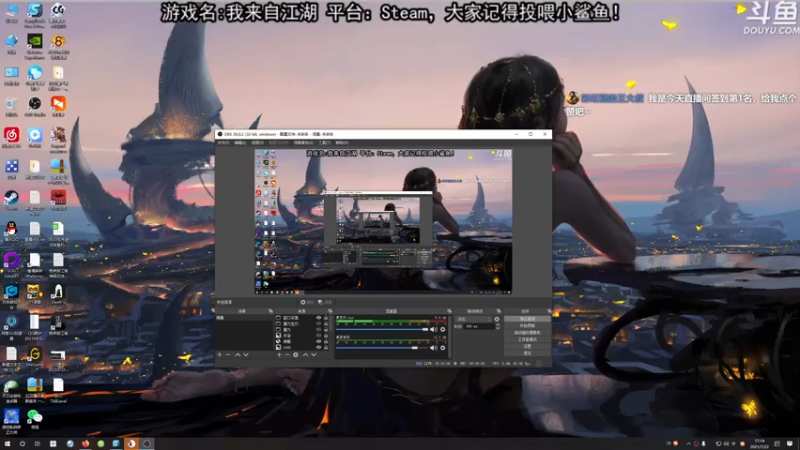
Task: Click 桌面音频 volume slider
Action: [x=382, y=348]
